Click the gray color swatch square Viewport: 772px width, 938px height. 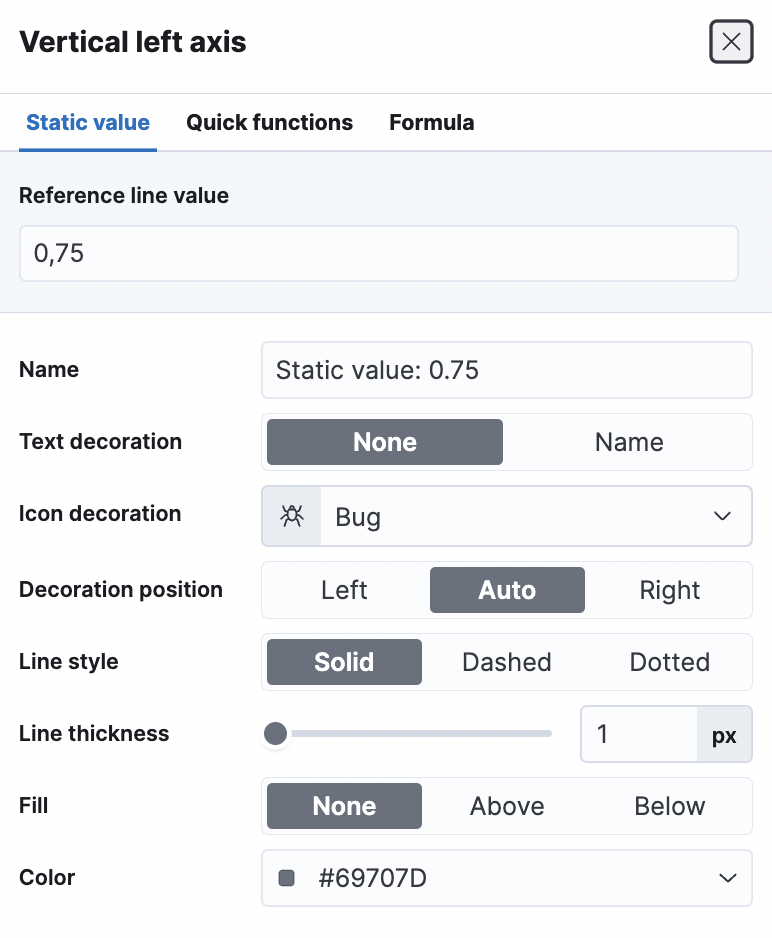(x=287, y=878)
